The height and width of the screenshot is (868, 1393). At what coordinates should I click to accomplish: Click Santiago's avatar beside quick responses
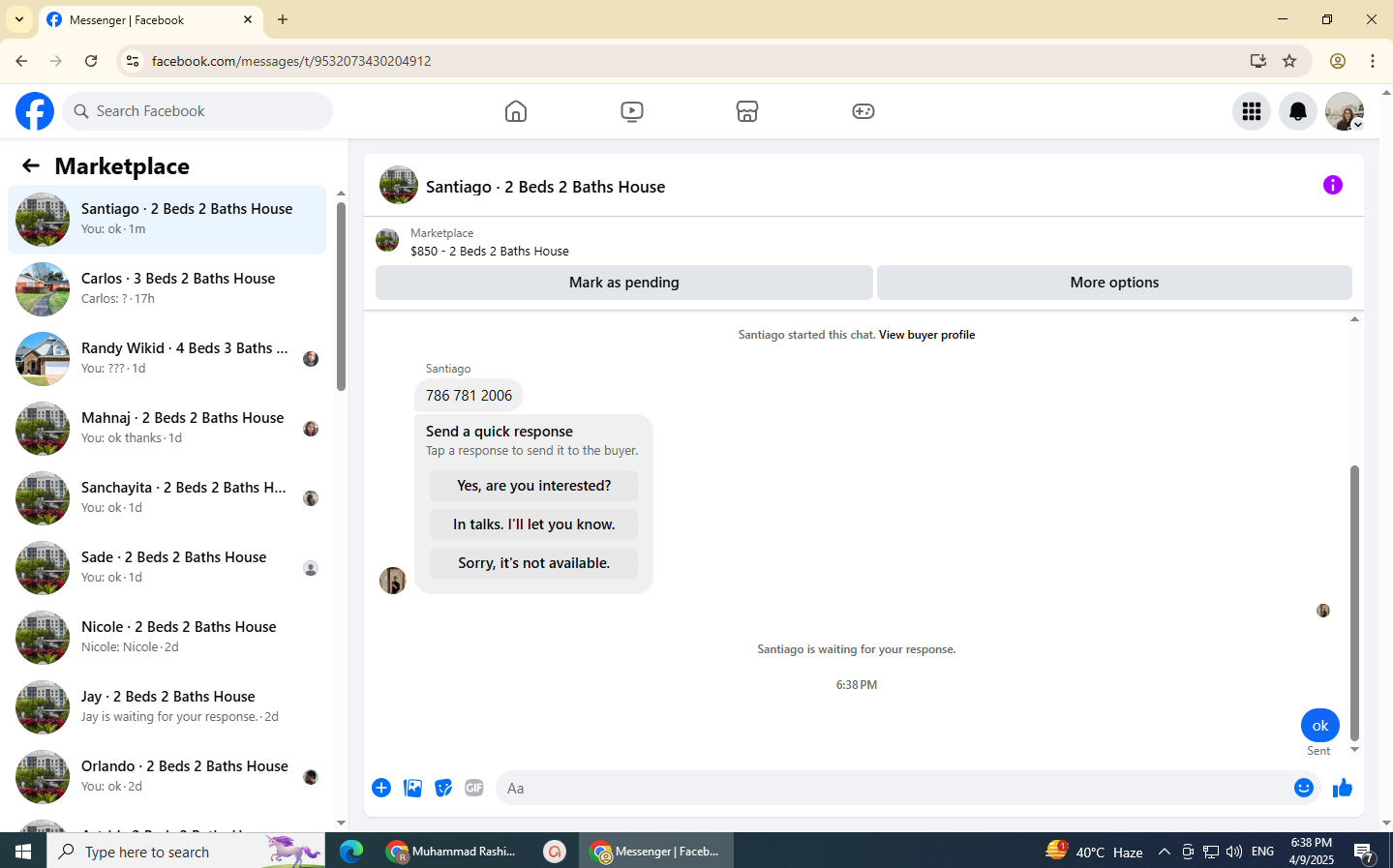[392, 581]
